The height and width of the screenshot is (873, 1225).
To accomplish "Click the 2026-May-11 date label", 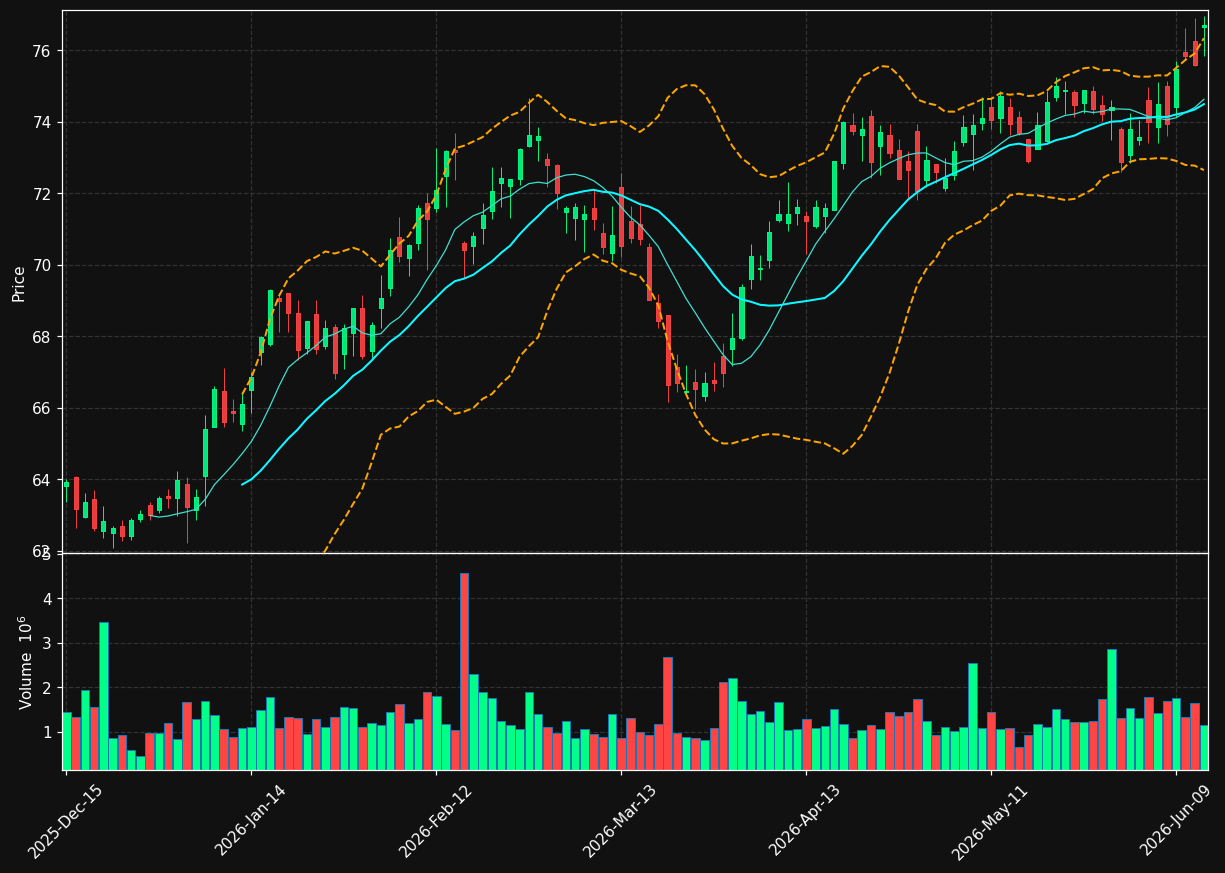I will [x=991, y=822].
